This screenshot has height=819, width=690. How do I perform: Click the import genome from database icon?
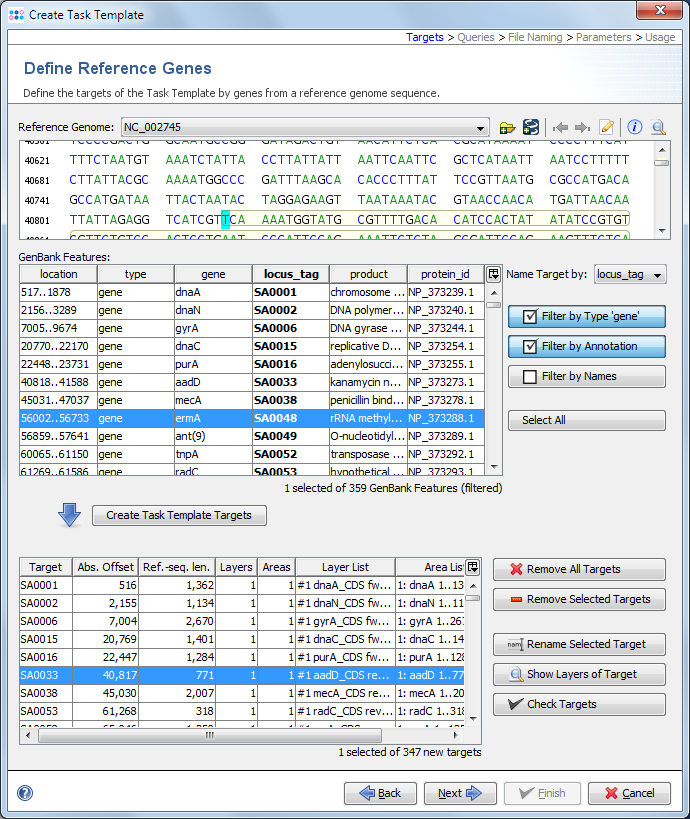(x=531, y=127)
